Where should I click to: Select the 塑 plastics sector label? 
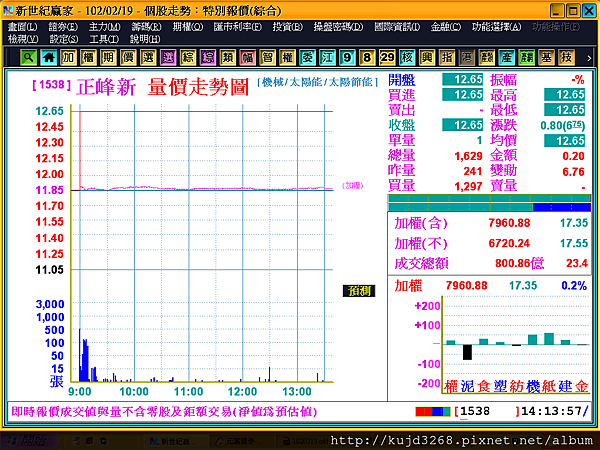[501, 386]
